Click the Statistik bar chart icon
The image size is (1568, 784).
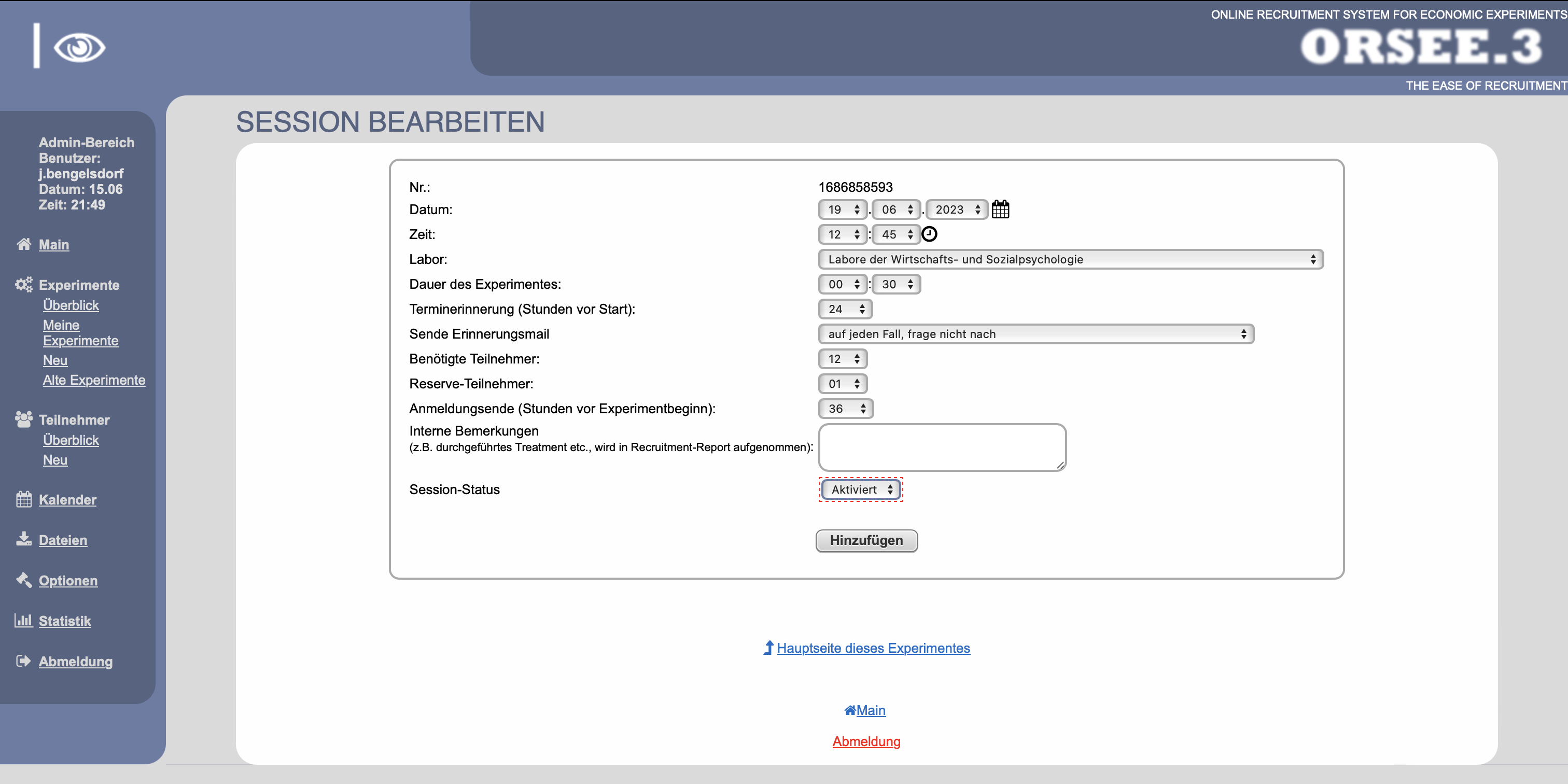coord(24,620)
